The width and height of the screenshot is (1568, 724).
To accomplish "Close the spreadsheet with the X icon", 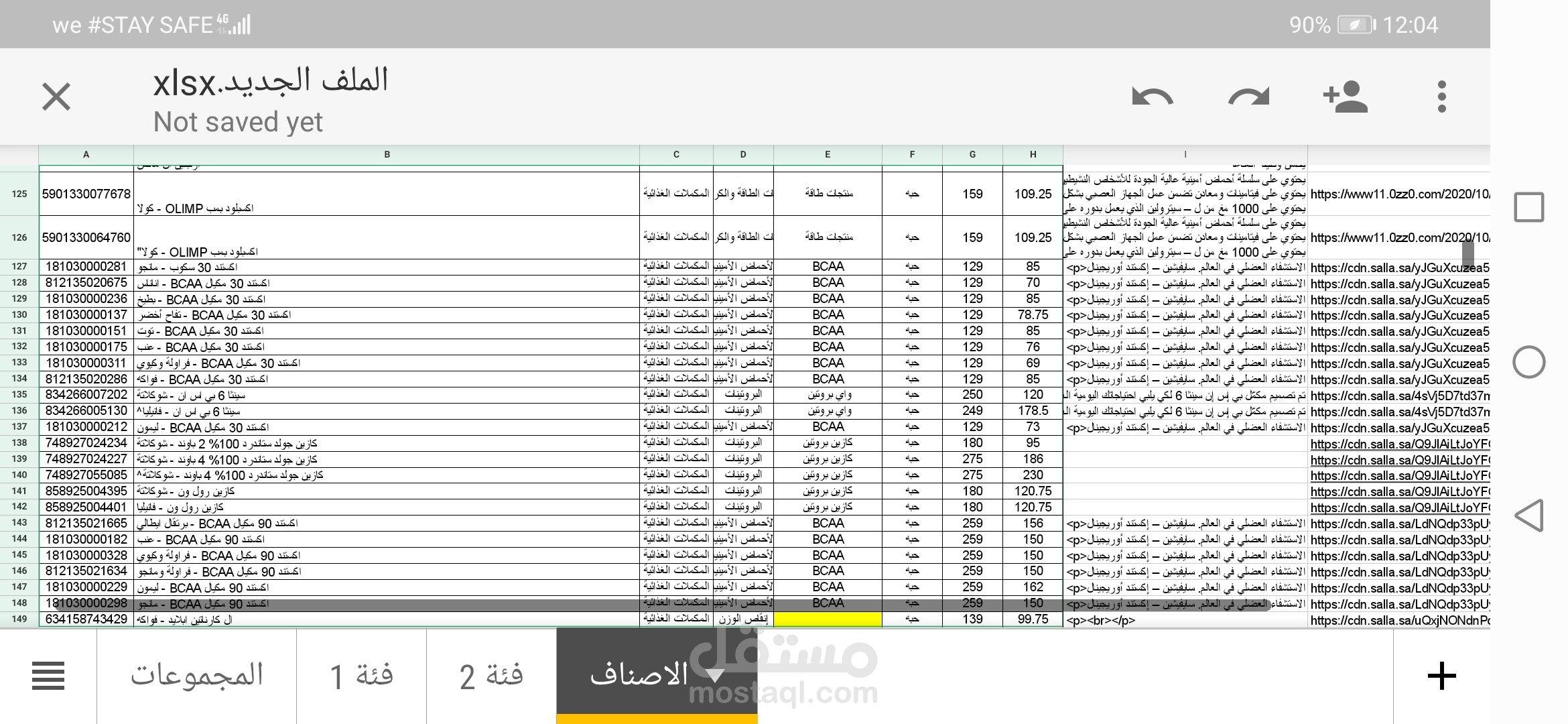I will (56, 97).
